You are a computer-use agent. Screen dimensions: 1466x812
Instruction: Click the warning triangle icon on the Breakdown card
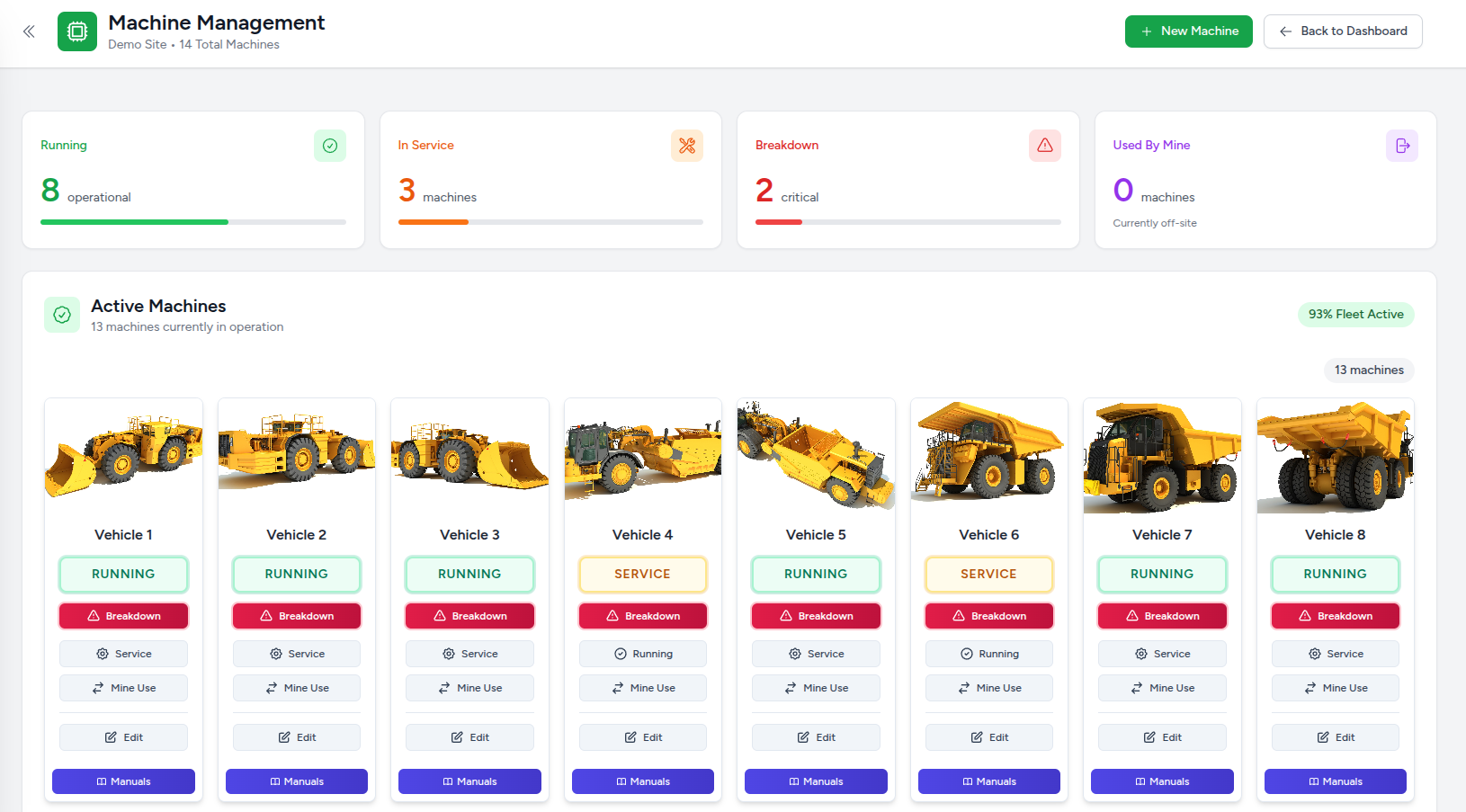pyautogui.click(x=1044, y=145)
